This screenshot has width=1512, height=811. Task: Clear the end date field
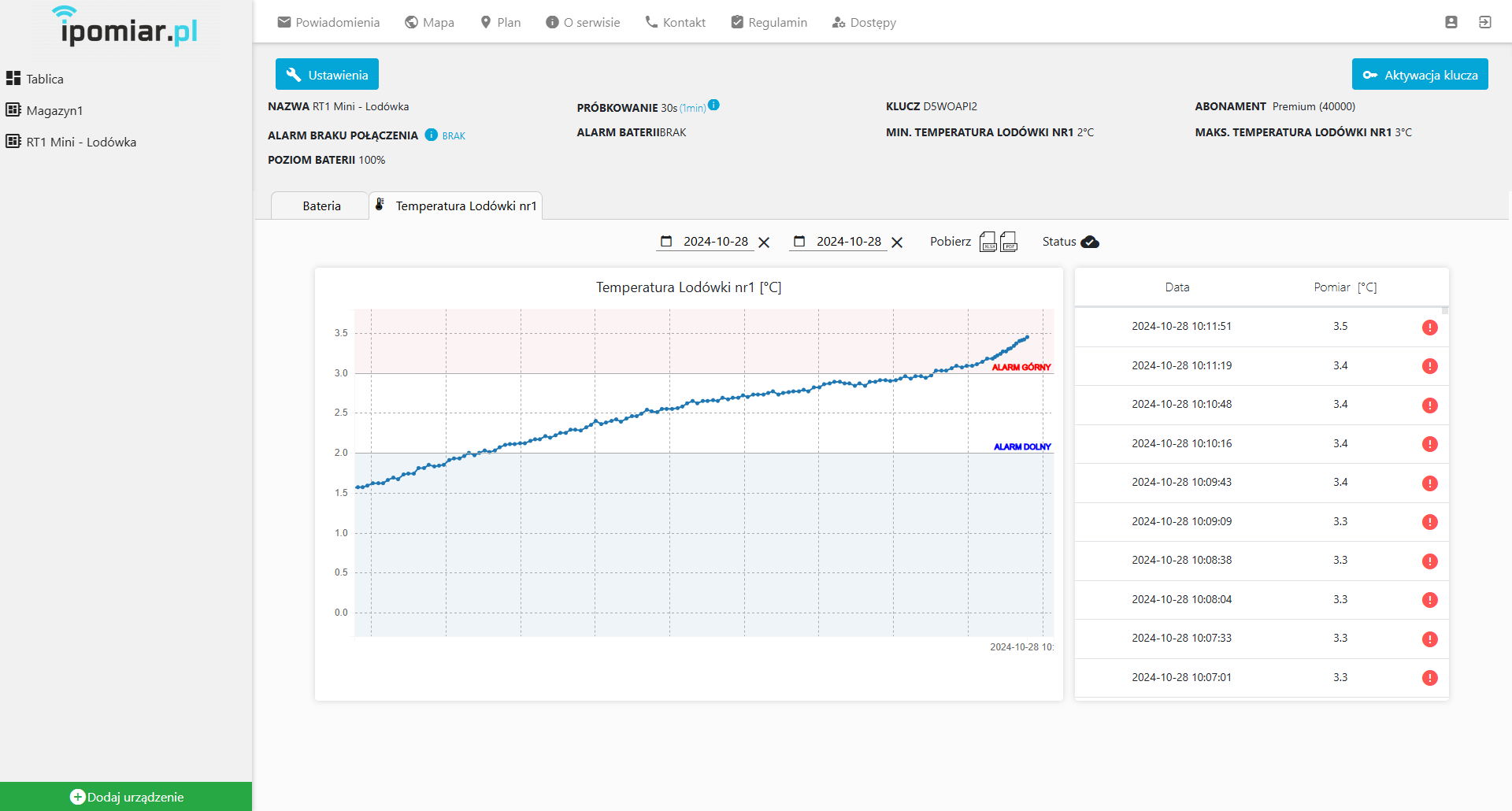[x=897, y=243]
